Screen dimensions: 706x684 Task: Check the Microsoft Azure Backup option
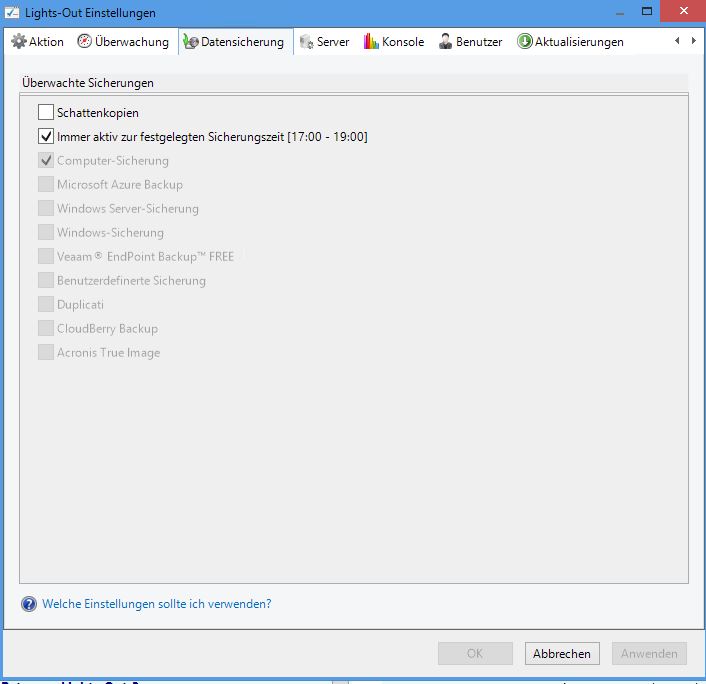pos(46,185)
